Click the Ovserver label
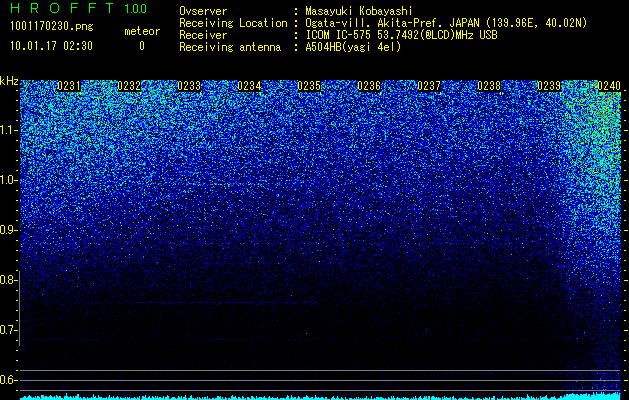The image size is (629, 400). 203,11
